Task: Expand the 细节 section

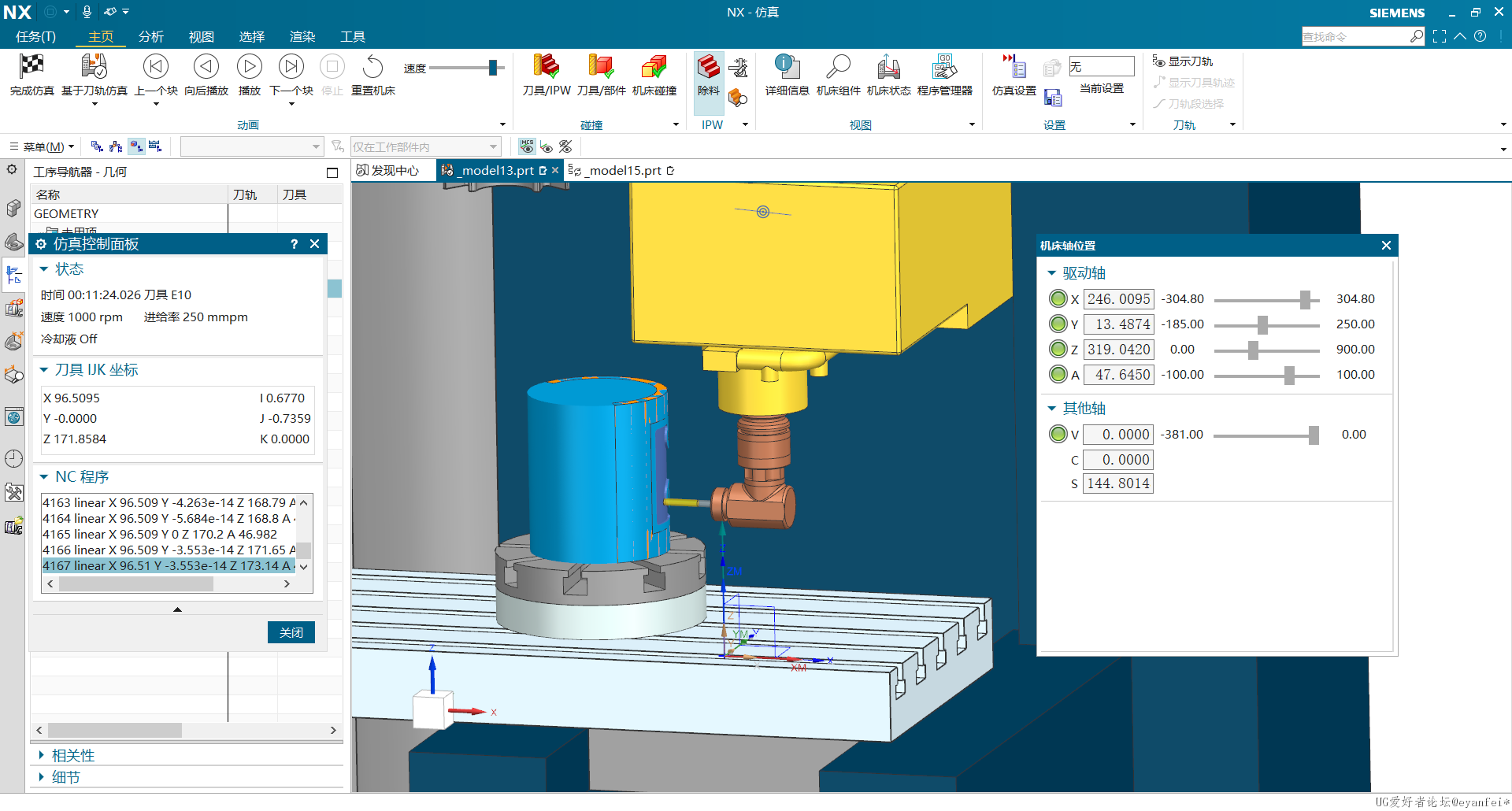Action: [41, 777]
